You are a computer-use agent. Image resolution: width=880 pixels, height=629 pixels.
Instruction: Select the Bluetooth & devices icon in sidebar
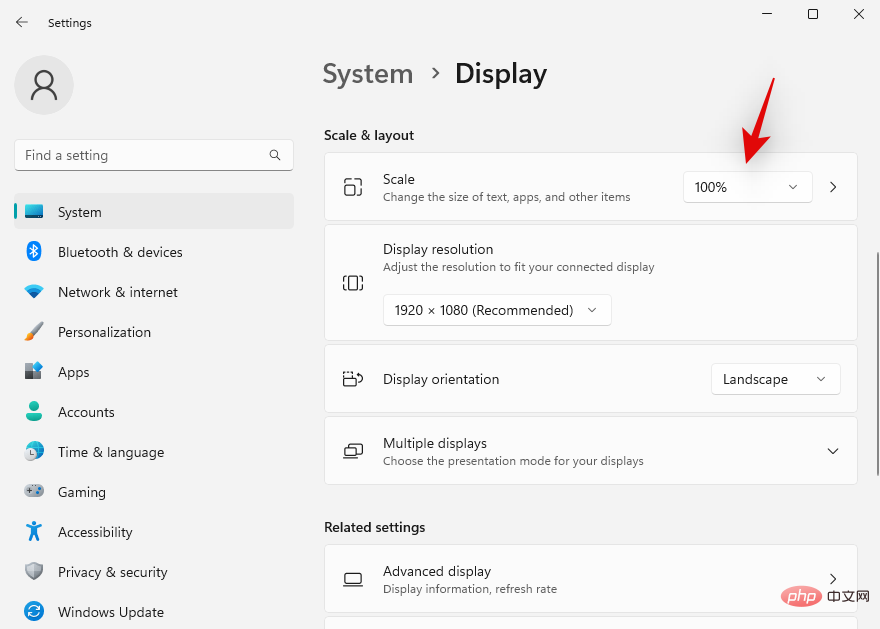click(33, 252)
